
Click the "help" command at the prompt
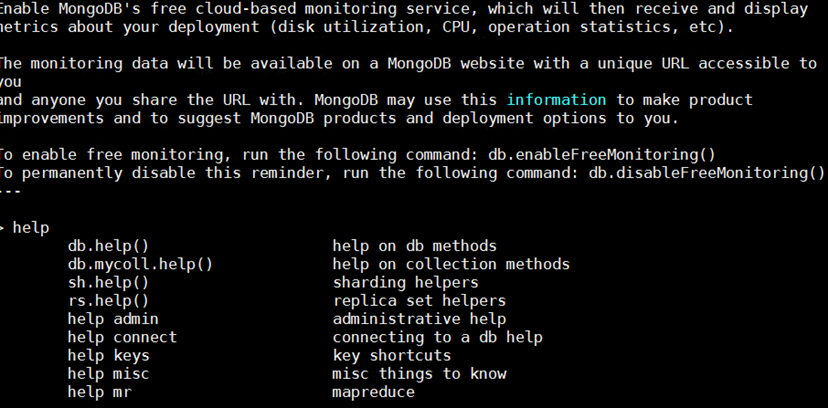(x=31, y=228)
